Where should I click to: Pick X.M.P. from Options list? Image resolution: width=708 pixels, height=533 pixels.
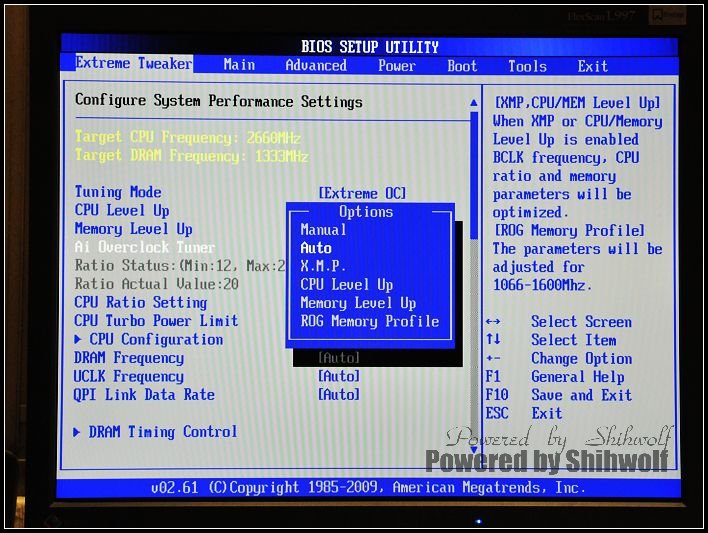coord(323,266)
